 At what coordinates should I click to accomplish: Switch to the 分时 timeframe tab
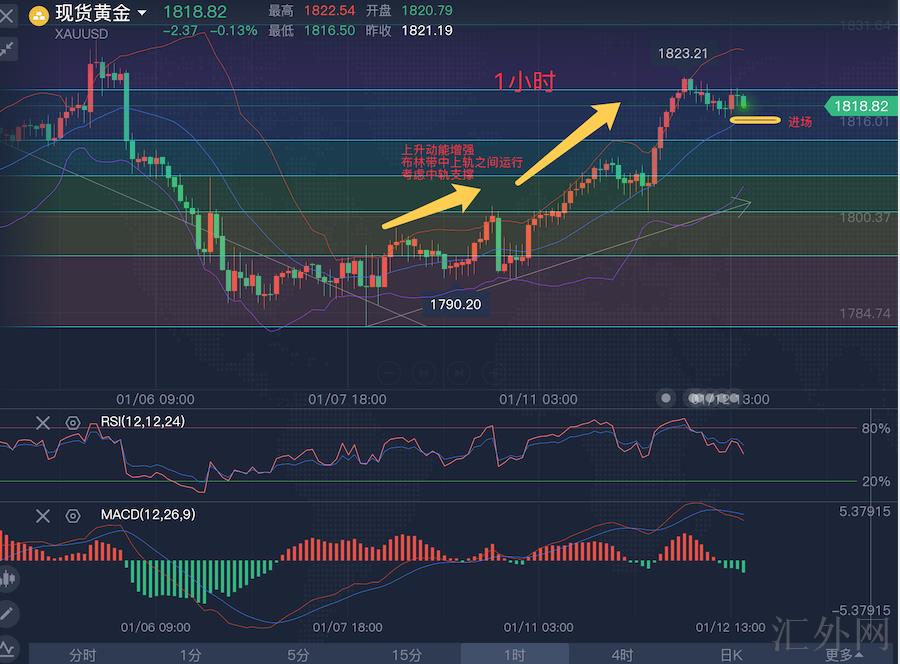click(x=83, y=655)
